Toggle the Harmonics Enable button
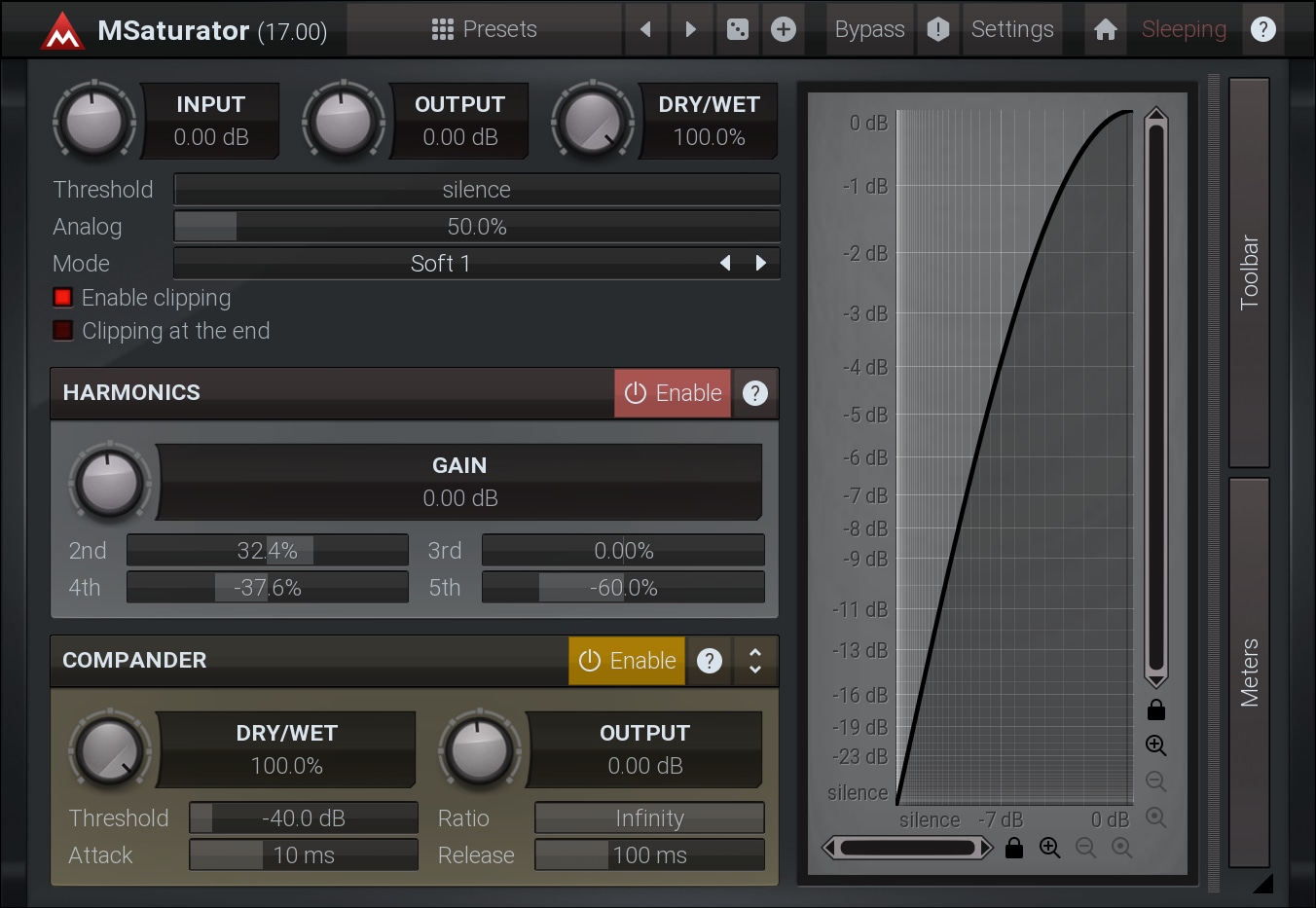 [673, 393]
